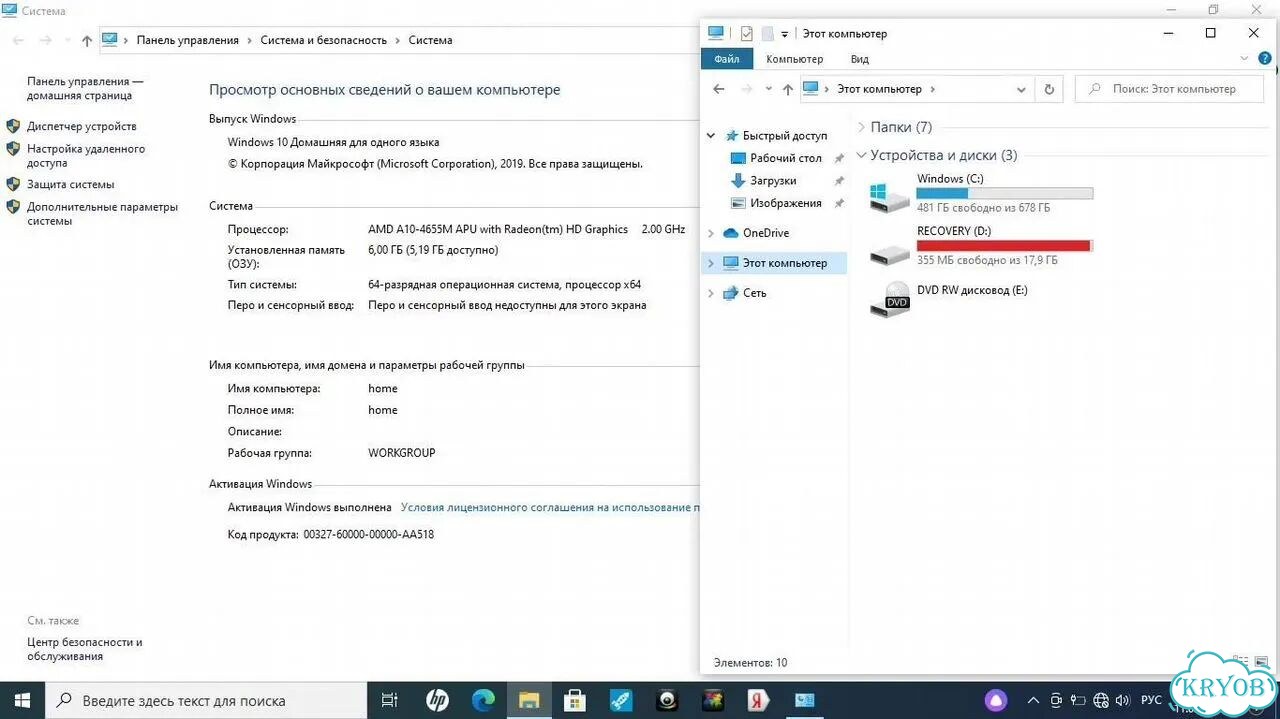Click the Explorer back arrow

pos(718,89)
